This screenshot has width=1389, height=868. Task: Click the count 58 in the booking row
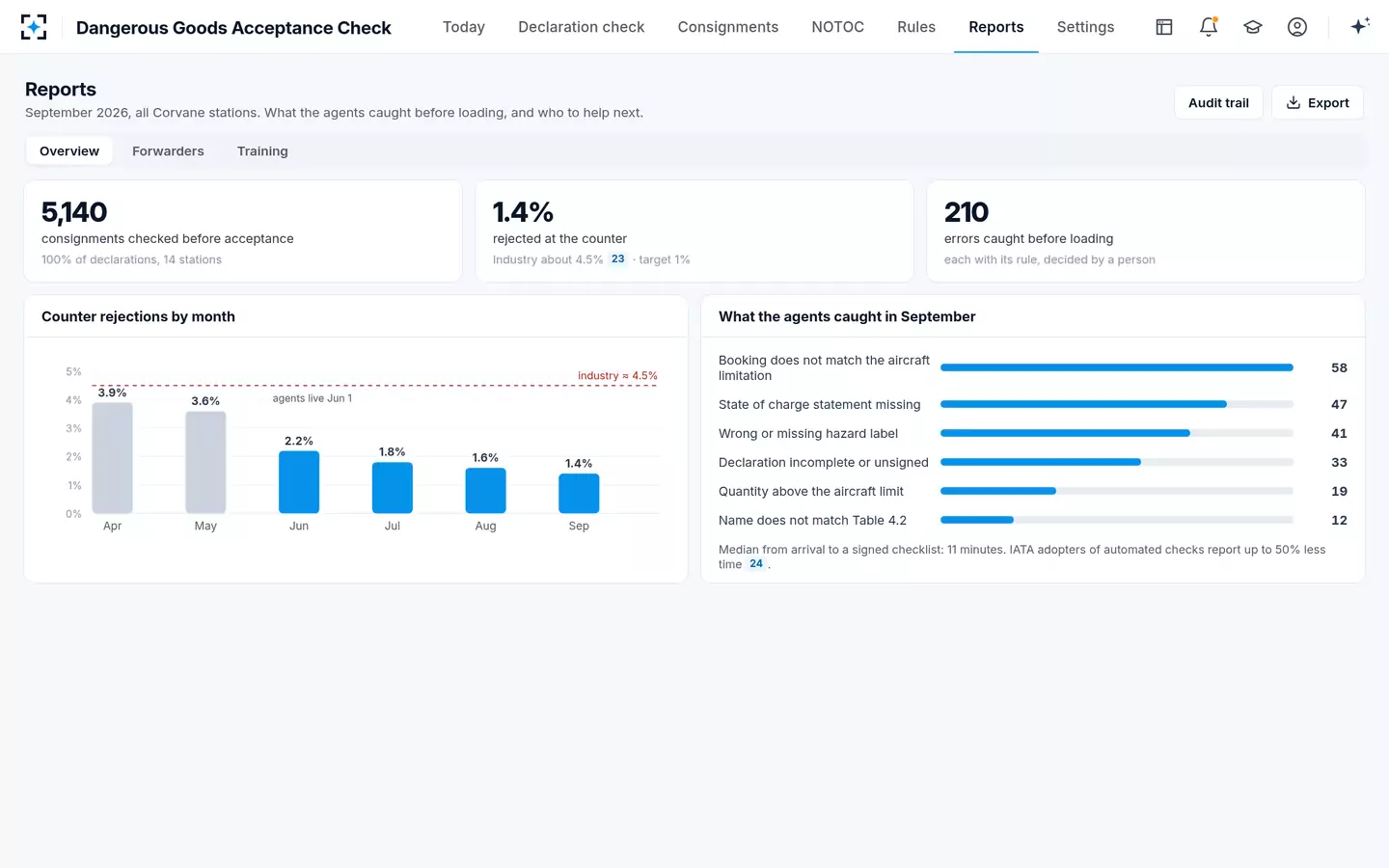(1339, 368)
